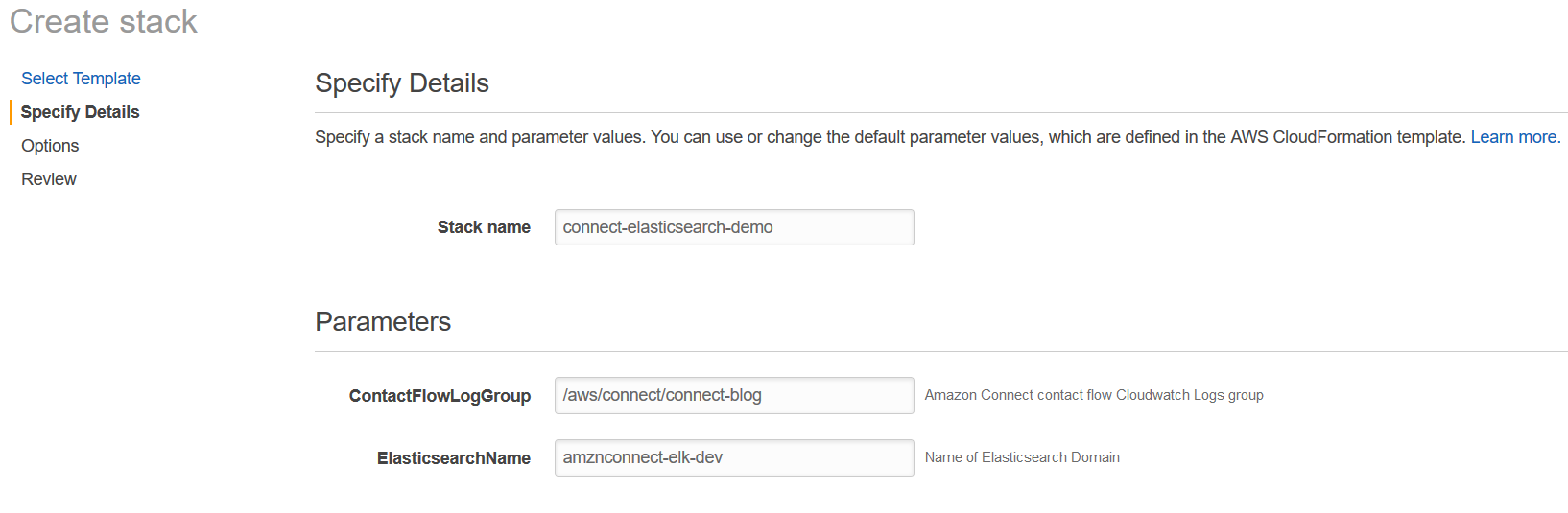1568x513 pixels.
Task: Click the ElasticsearchName parameter label
Action: 453,458
